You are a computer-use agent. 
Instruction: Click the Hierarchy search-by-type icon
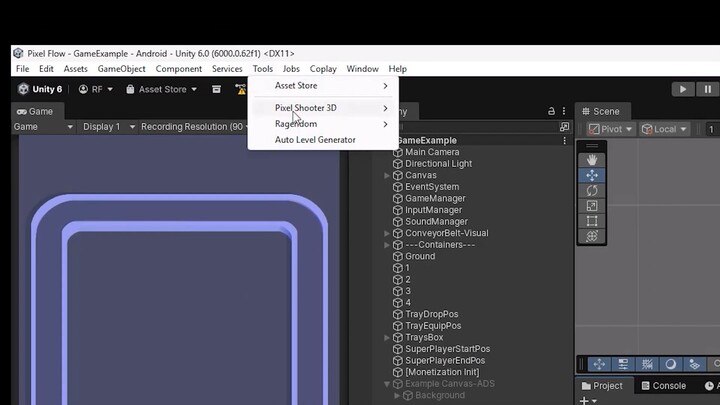564,126
